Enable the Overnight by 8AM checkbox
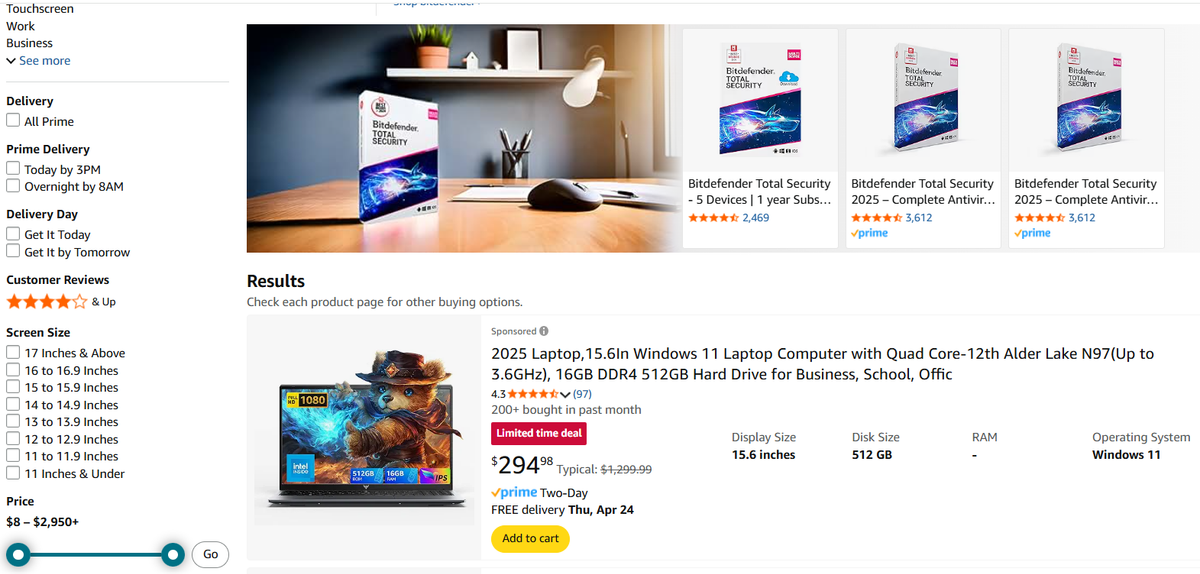The width and height of the screenshot is (1200, 574). tap(13, 185)
